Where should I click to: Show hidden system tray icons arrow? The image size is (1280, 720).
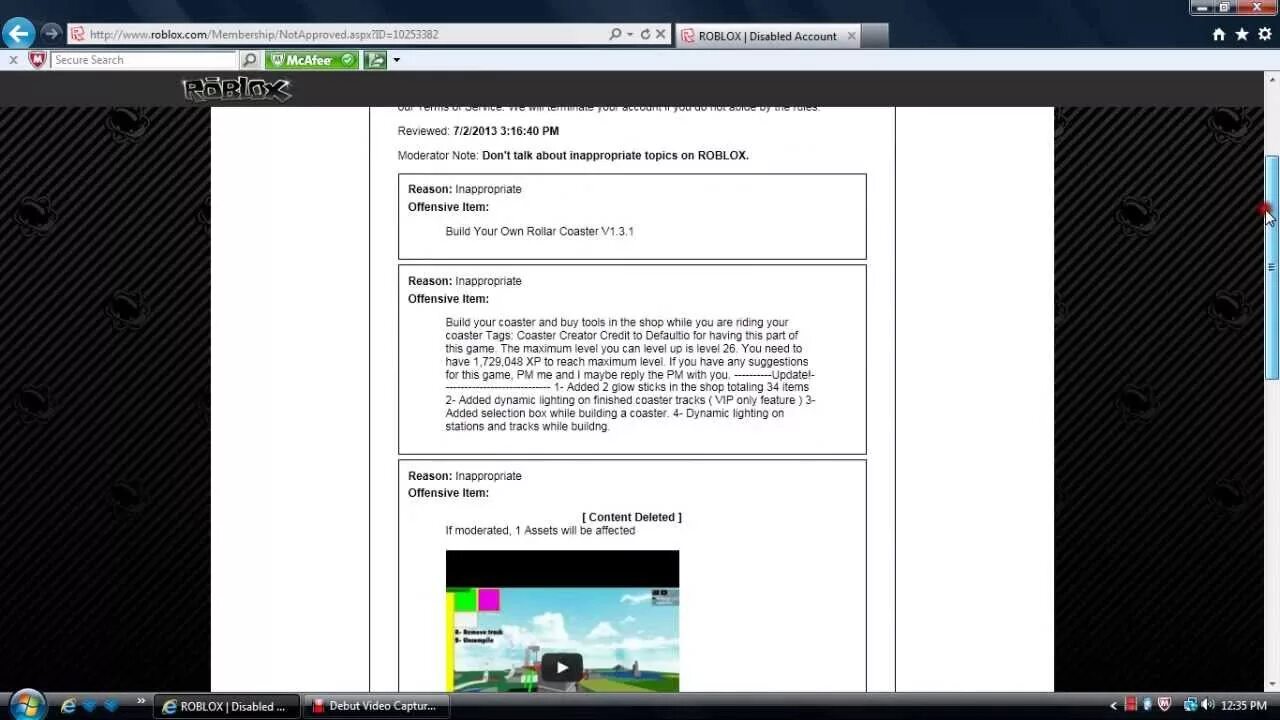coord(1114,706)
